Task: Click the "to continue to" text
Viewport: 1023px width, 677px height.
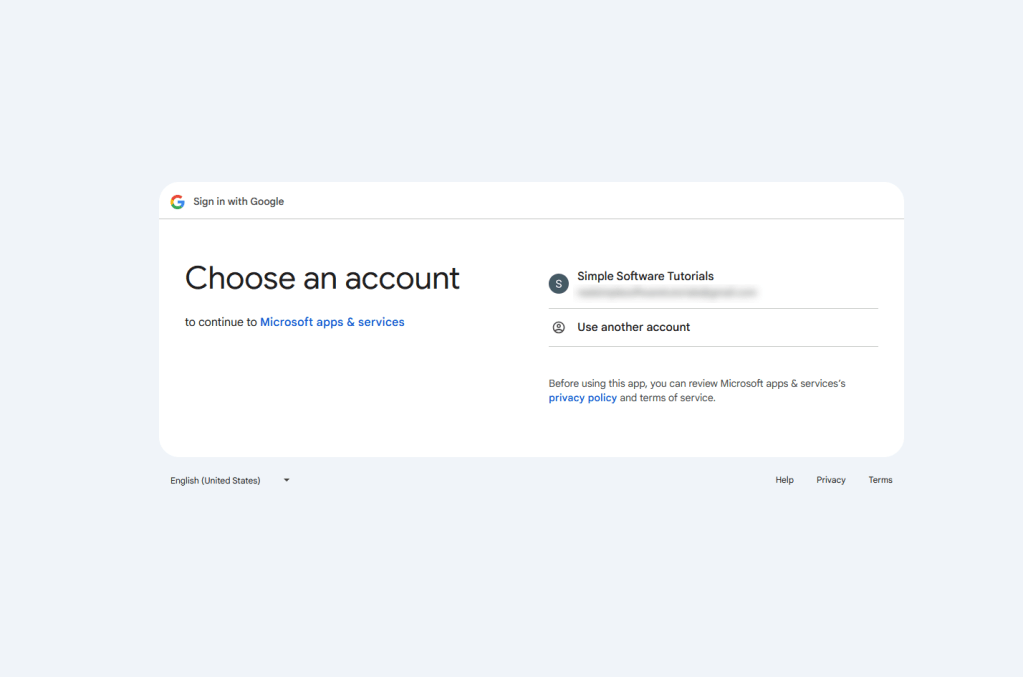Action: pyautogui.click(x=221, y=322)
